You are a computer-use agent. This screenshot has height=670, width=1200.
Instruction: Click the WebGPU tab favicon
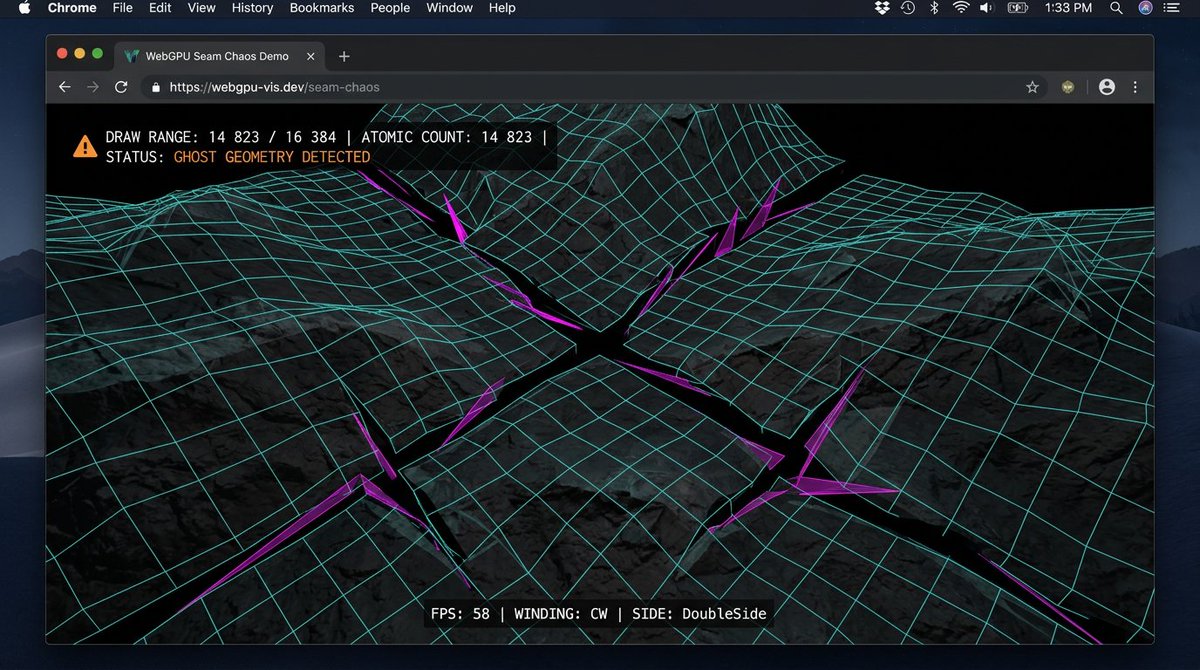(x=132, y=56)
